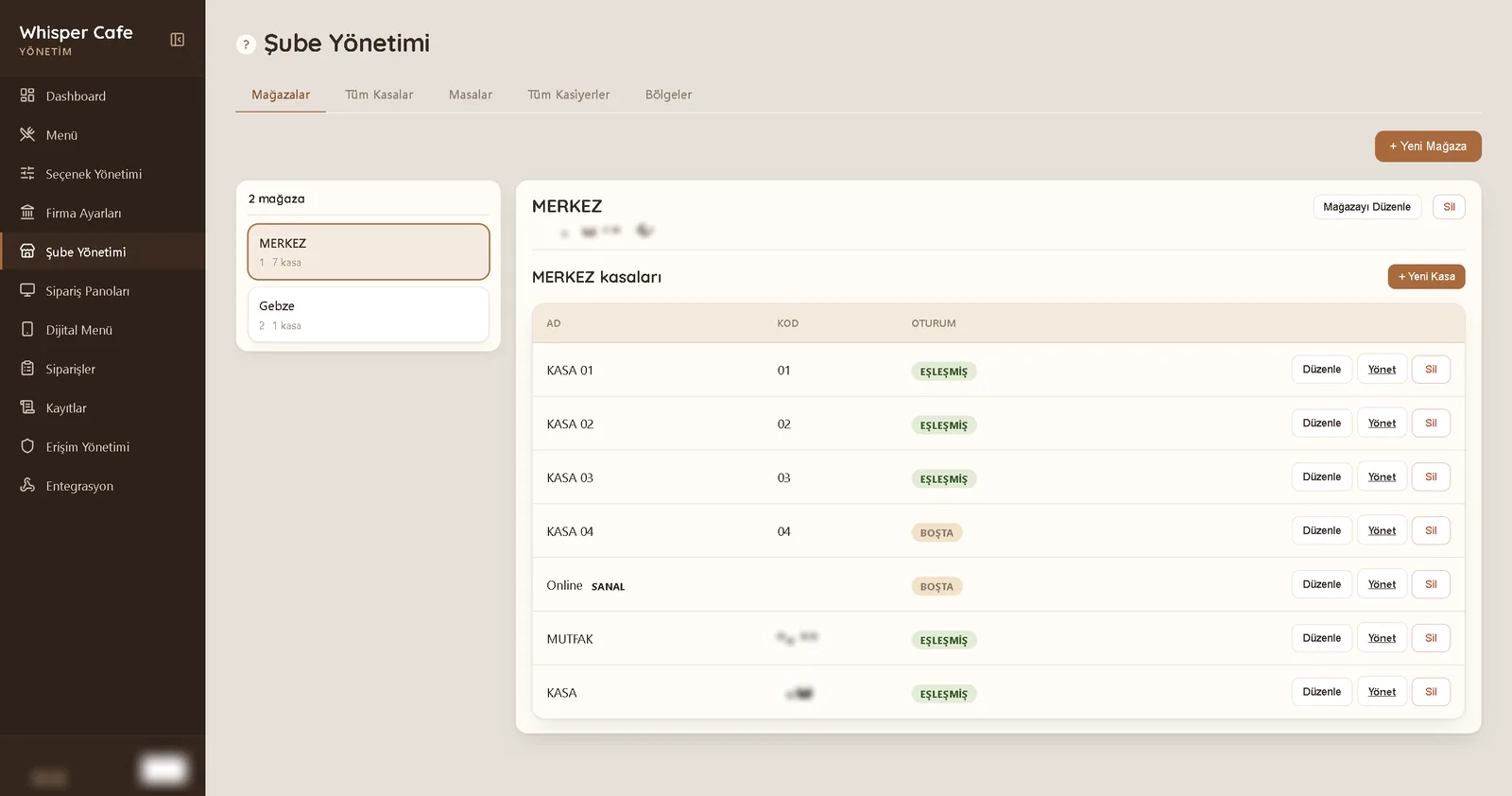Viewport: 1512px width, 796px height.
Task: Open Sipariş Panoları monitor icon
Action: [27, 290]
